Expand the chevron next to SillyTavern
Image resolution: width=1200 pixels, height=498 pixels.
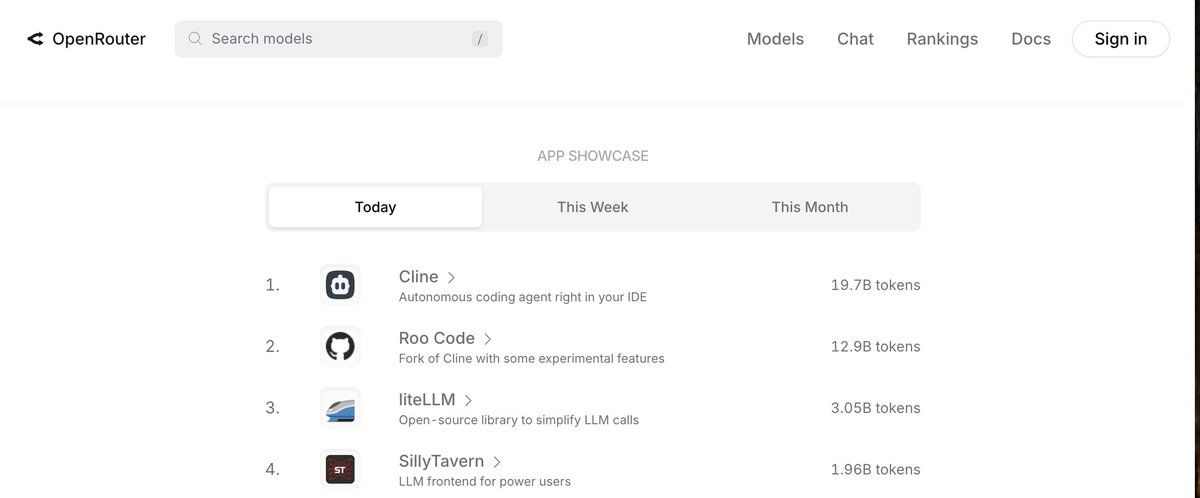coord(497,462)
